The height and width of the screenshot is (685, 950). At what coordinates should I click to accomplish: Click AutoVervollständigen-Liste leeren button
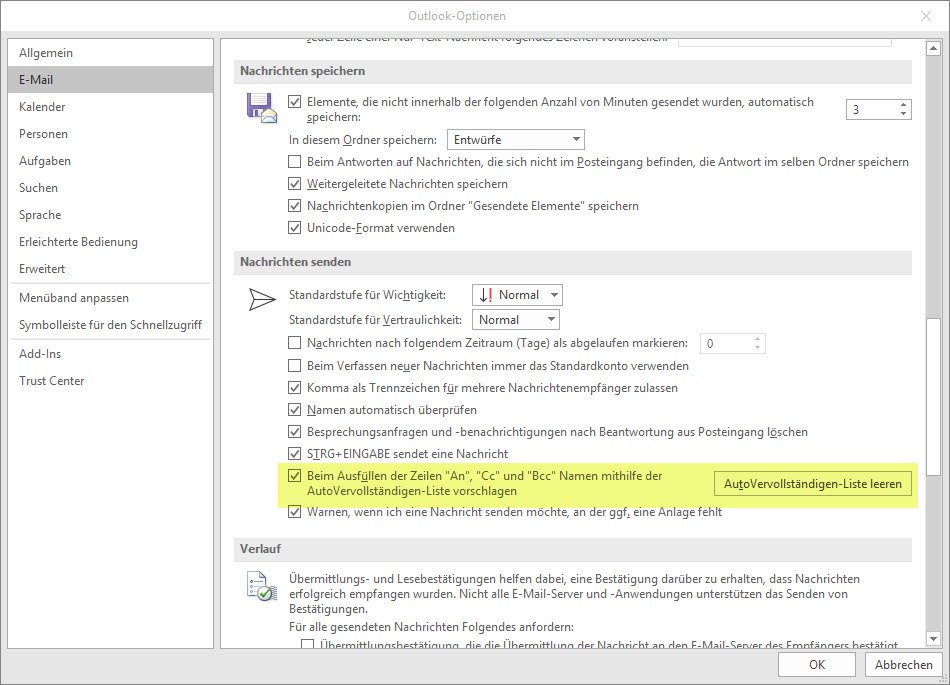(813, 484)
